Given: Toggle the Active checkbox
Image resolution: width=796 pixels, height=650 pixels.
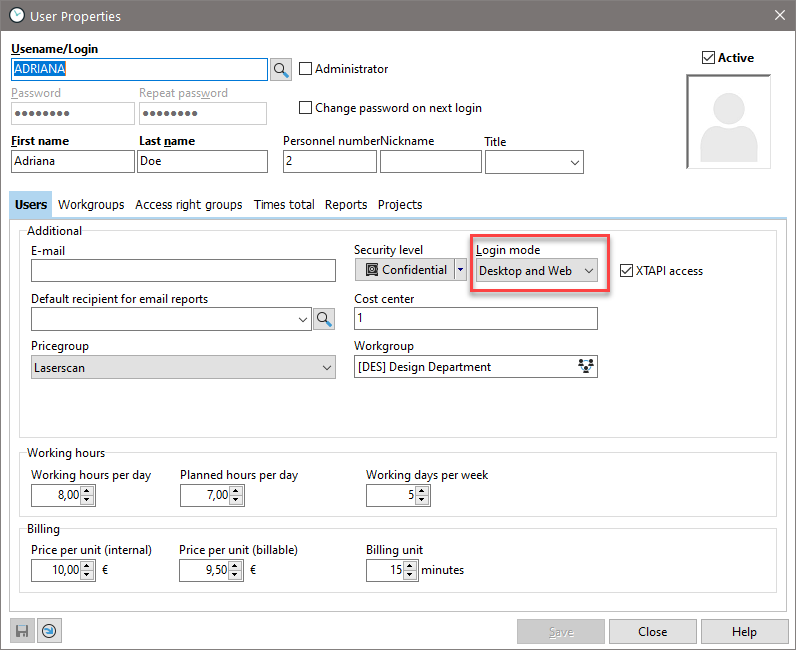Looking at the screenshot, I should (x=709, y=58).
